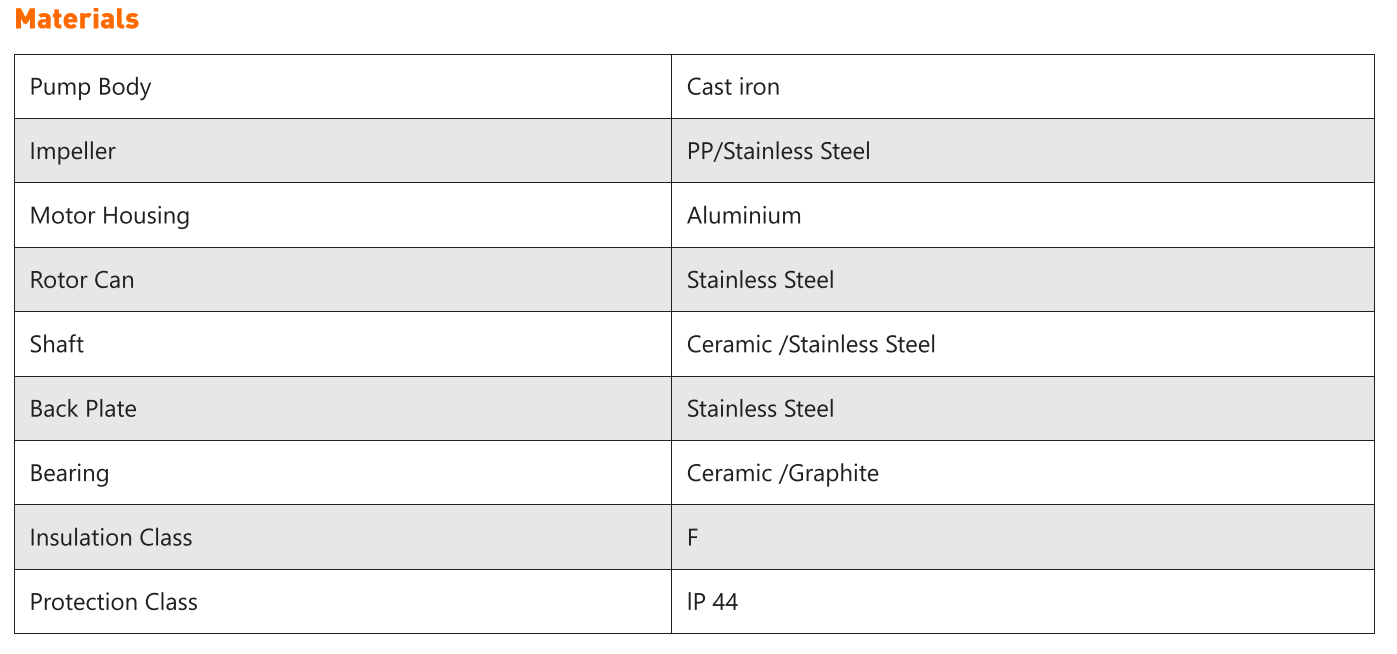Select the Insulation Class label
Image resolution: width=1397 pixels, height=654 pixels.
(x=111, y=537)
